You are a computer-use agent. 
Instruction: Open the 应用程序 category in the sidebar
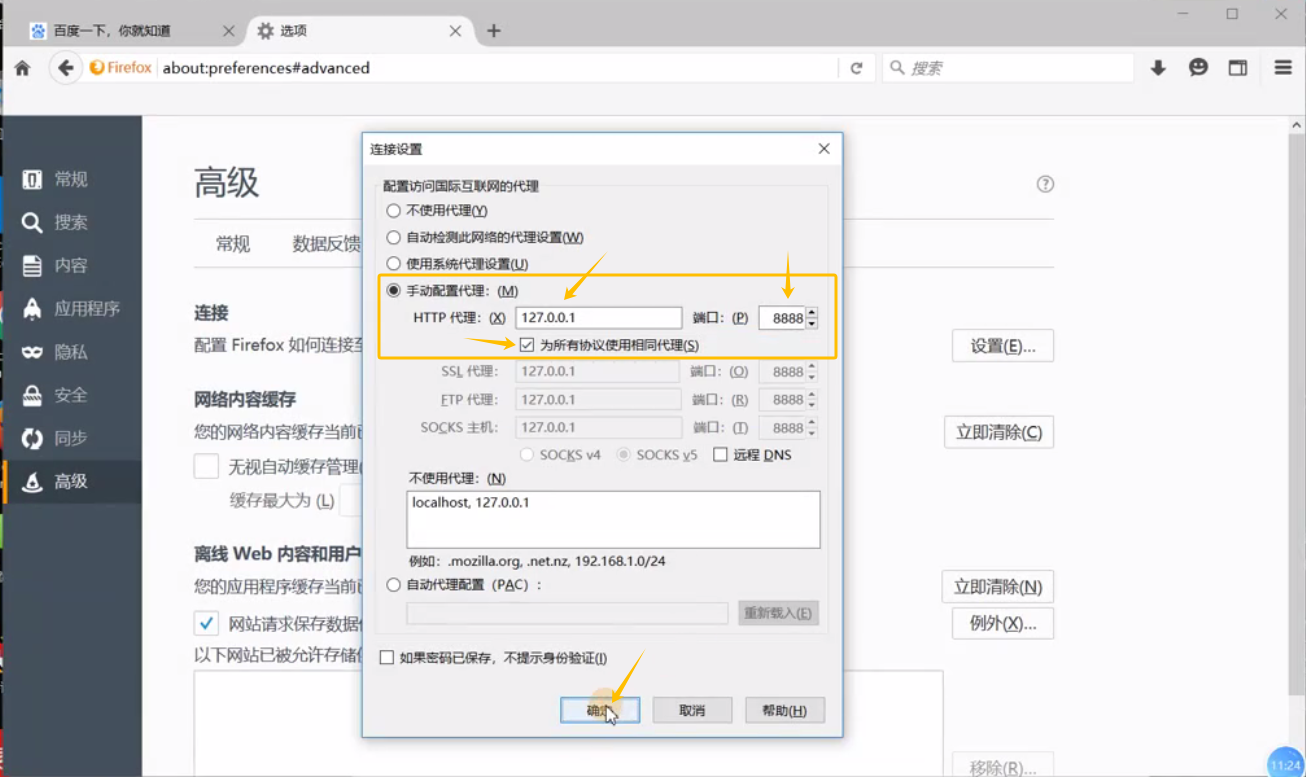pyautogui.click(x=71, y=309)
